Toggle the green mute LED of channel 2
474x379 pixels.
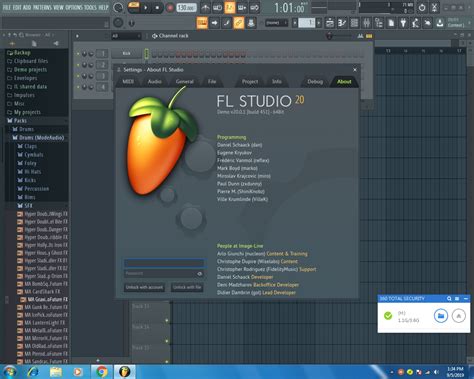[78, 65]
